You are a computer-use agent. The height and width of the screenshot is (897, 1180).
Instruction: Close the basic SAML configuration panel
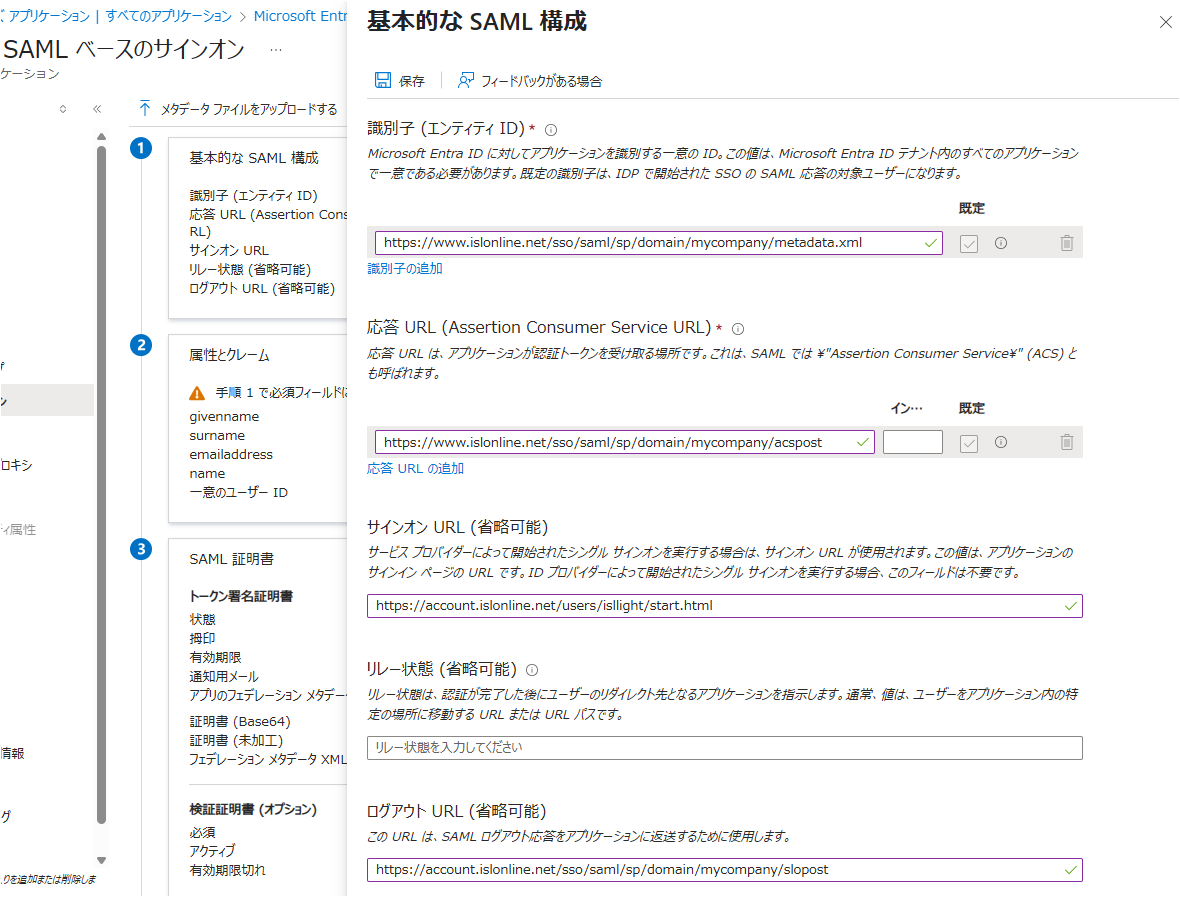(x=1165, y=23)
